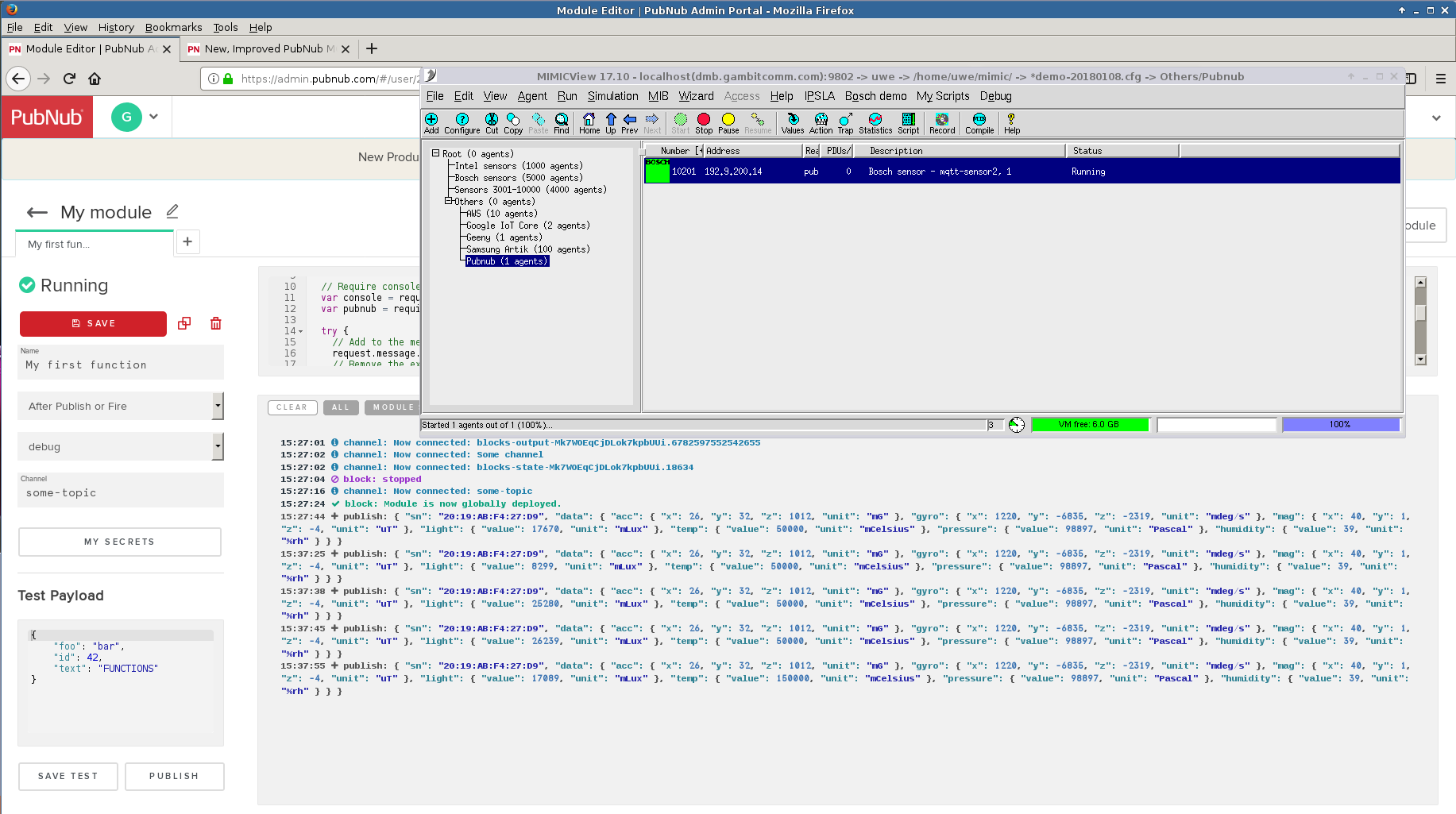Collapse the try block fold arrow at line 14

coord(300,331)
